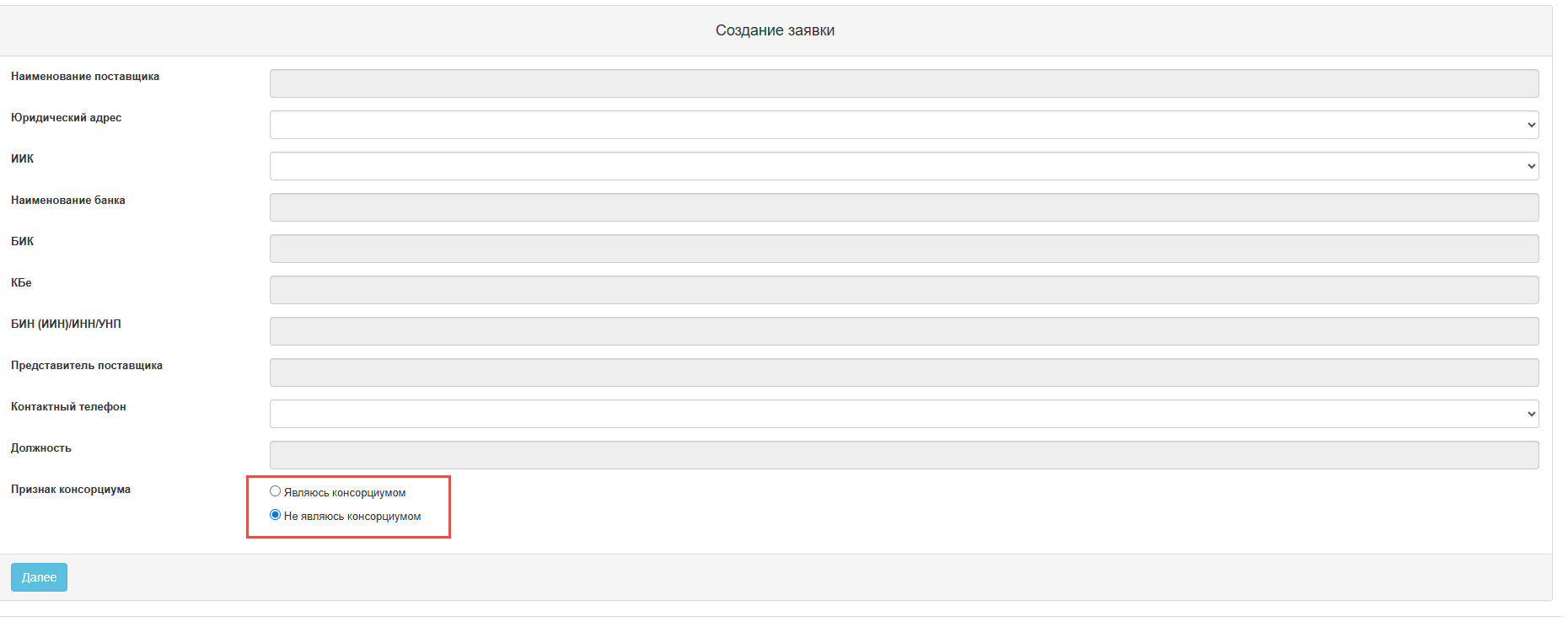1568x627 pixels.
Task: Select the 'Не являюсь консорциумом' radio button
Action: (275, 515)
